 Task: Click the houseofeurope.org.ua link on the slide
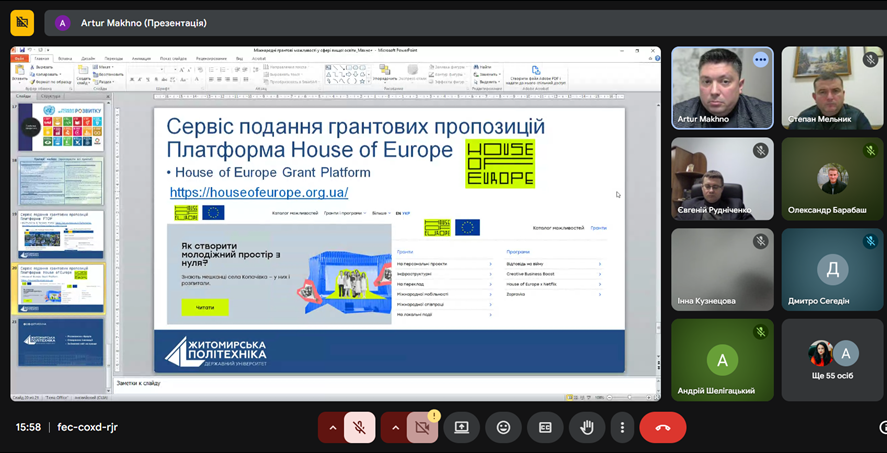(259, 192)
